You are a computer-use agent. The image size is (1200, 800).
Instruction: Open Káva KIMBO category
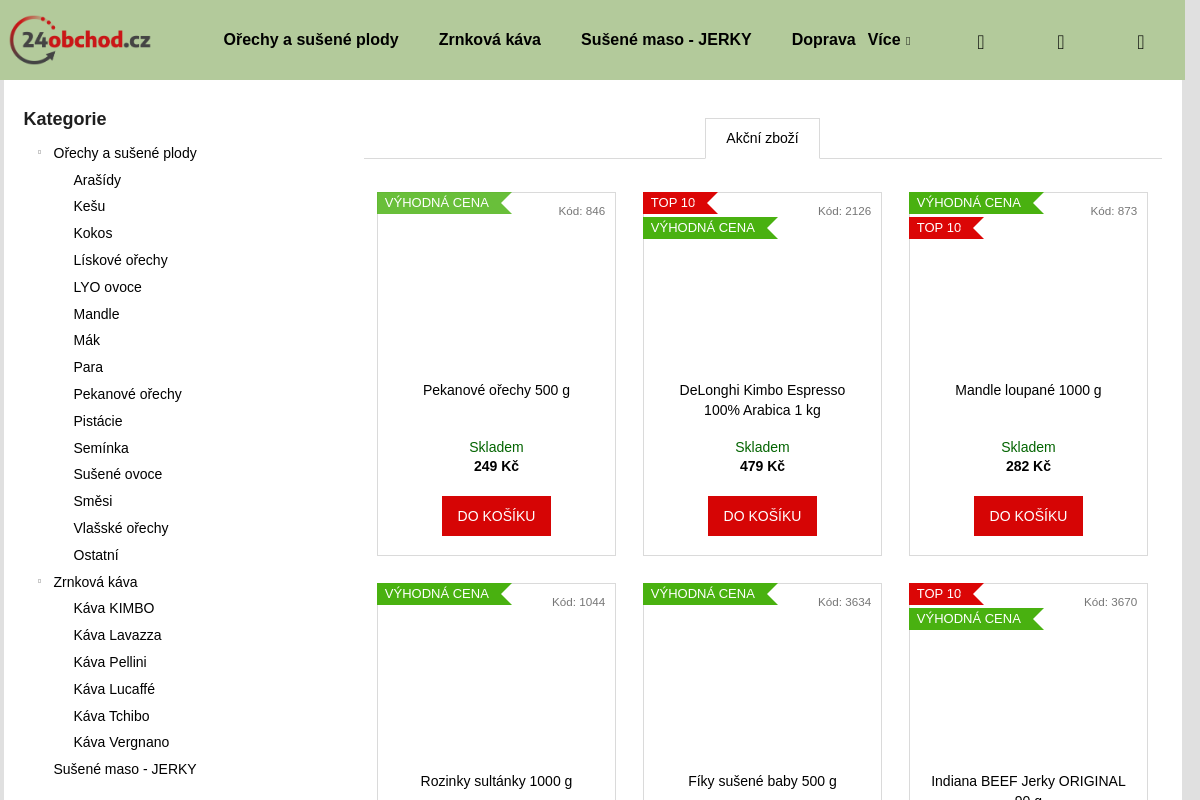(114, 608)
